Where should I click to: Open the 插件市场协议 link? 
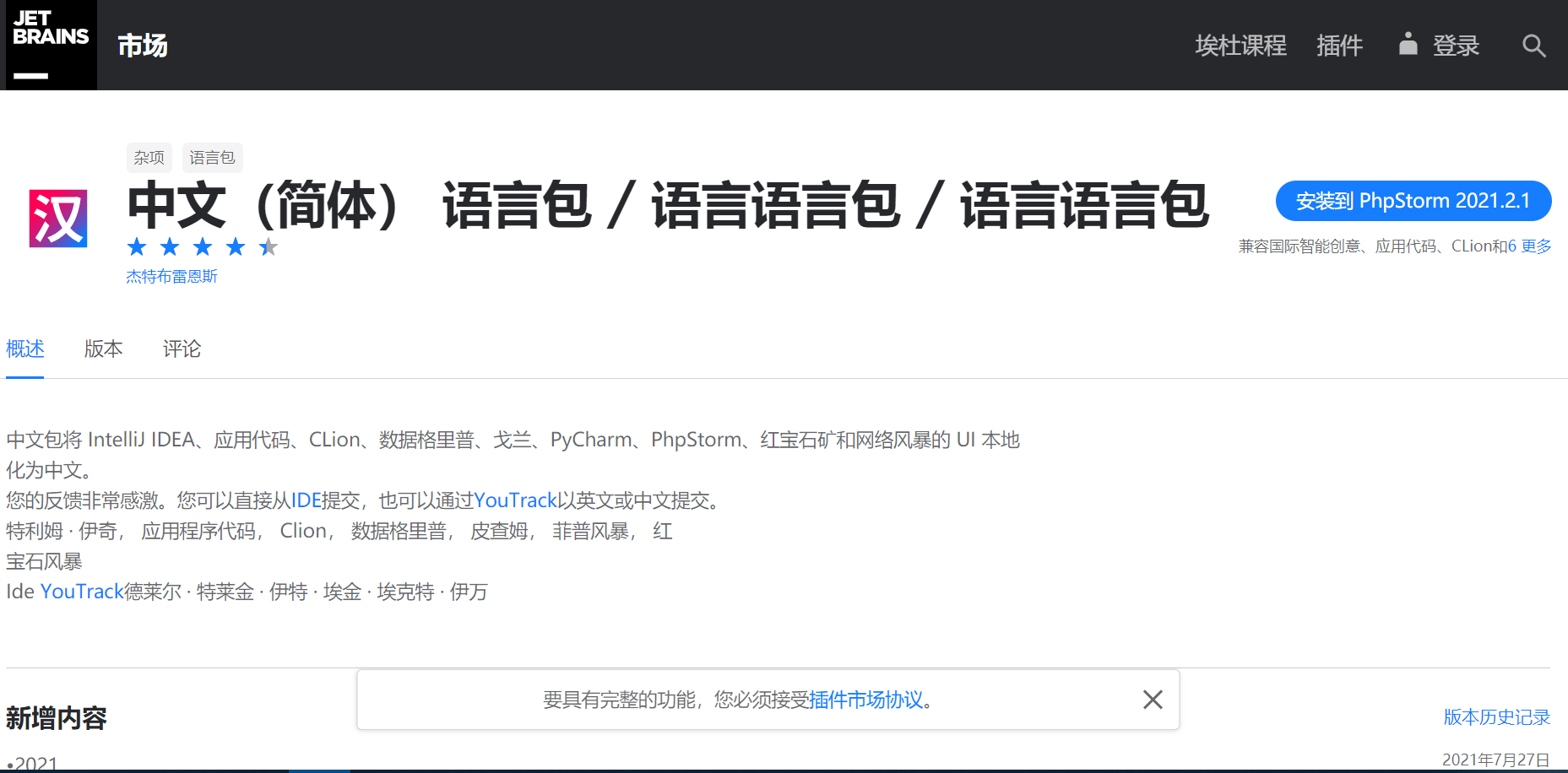[866, 700]
